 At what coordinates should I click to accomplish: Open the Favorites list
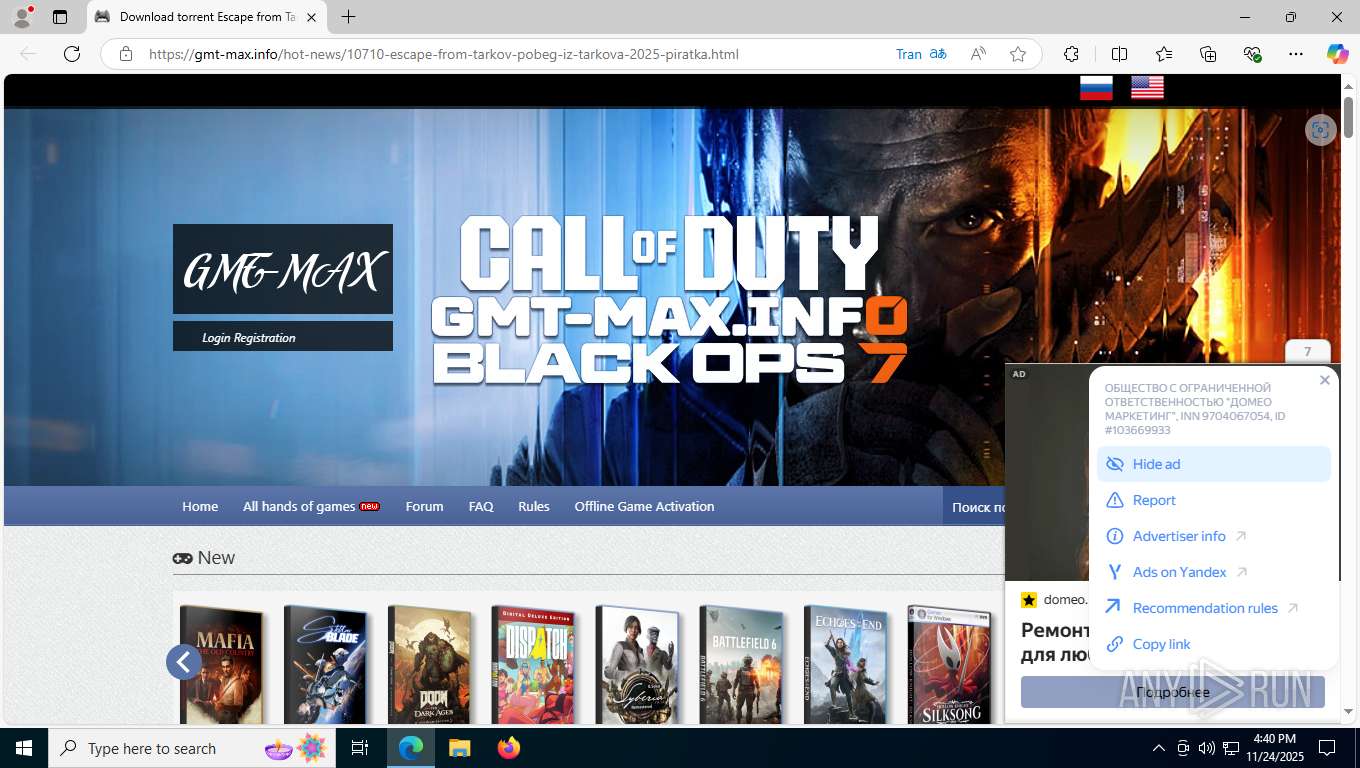pyautogui.click(x=1164, y=54)
